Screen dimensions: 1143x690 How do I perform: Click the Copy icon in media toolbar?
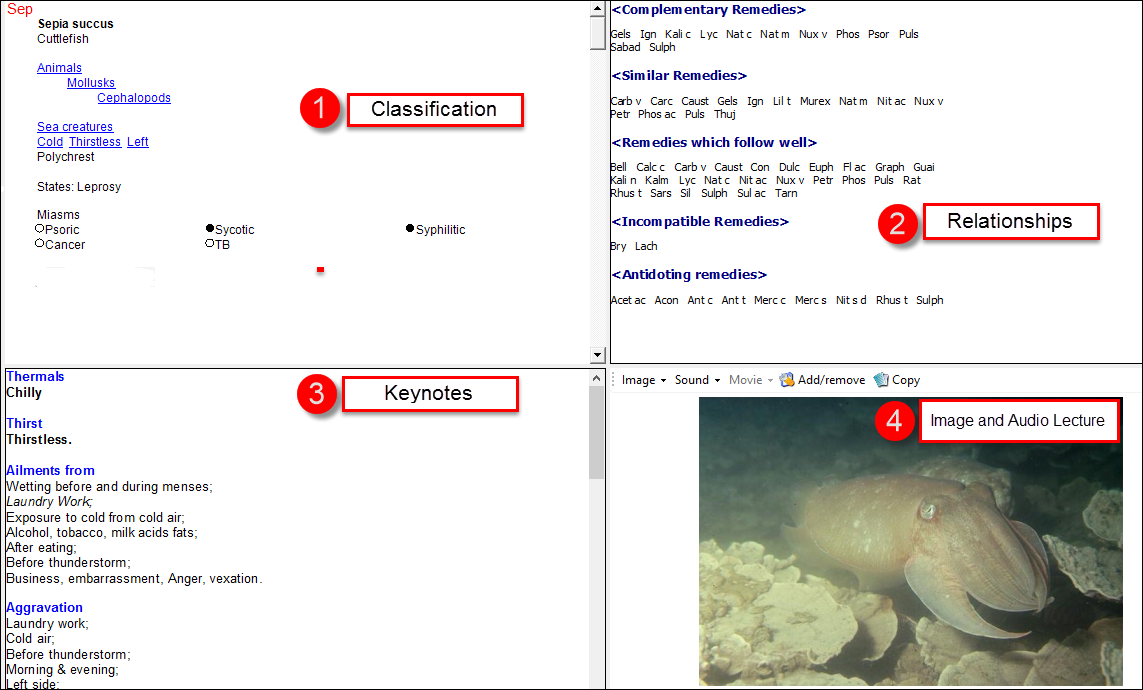pos(881,380)
